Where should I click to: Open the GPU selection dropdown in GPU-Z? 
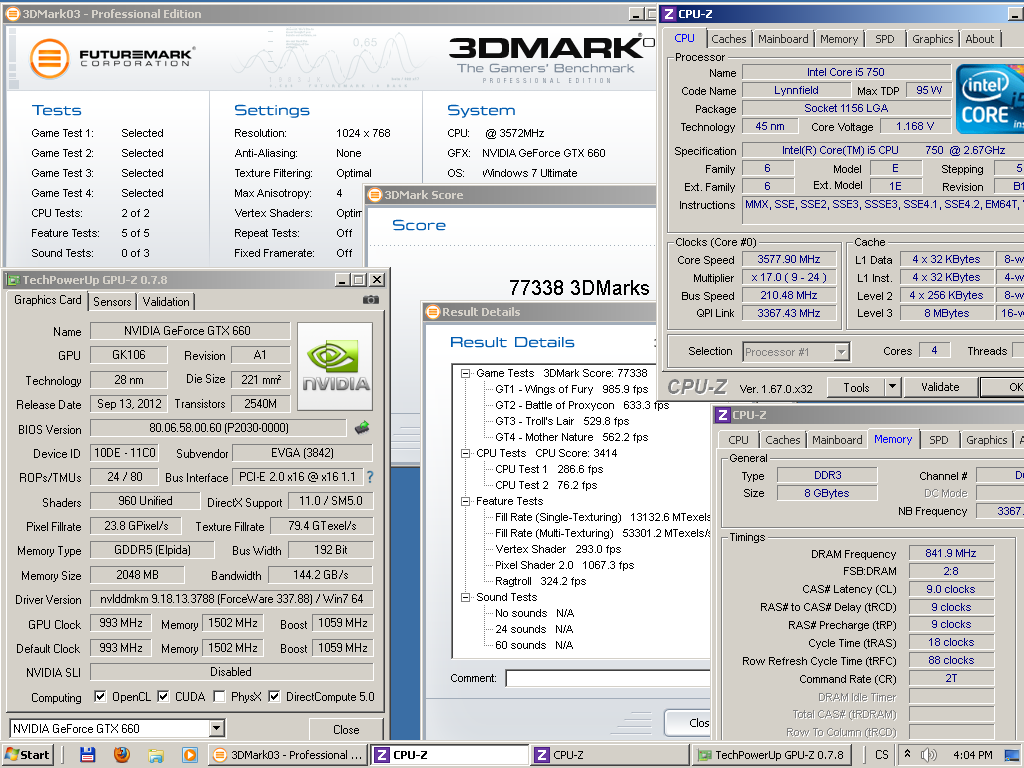217,728
